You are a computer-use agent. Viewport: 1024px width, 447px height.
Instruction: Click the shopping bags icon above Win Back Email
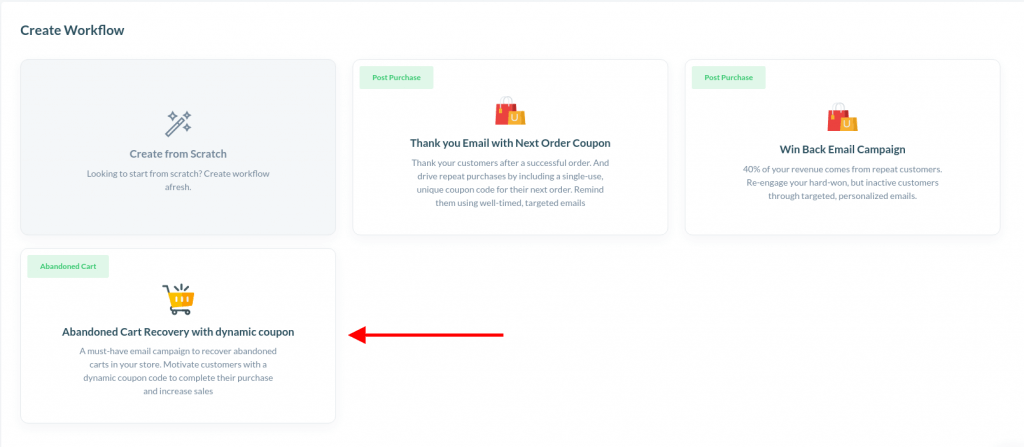click(x=842, y=117)
